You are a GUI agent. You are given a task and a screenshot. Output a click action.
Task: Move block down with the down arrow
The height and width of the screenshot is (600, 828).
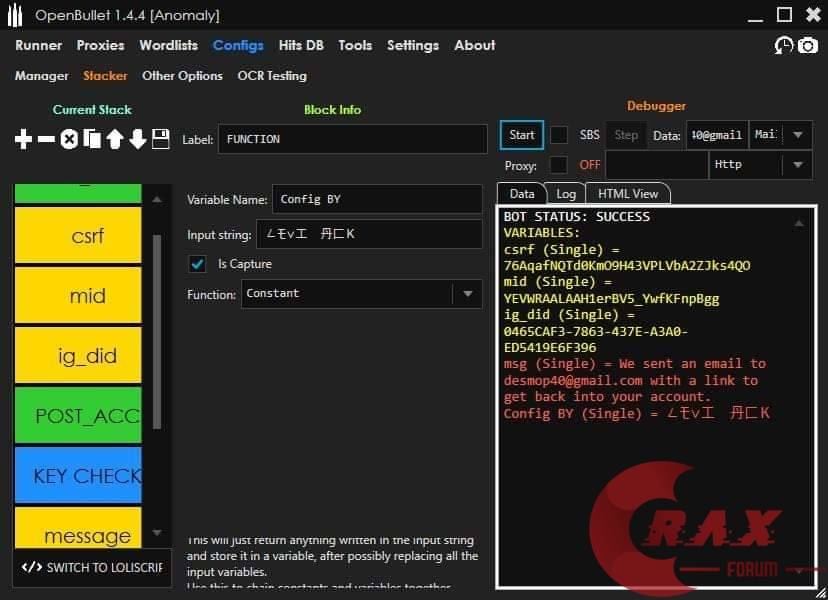138,140
